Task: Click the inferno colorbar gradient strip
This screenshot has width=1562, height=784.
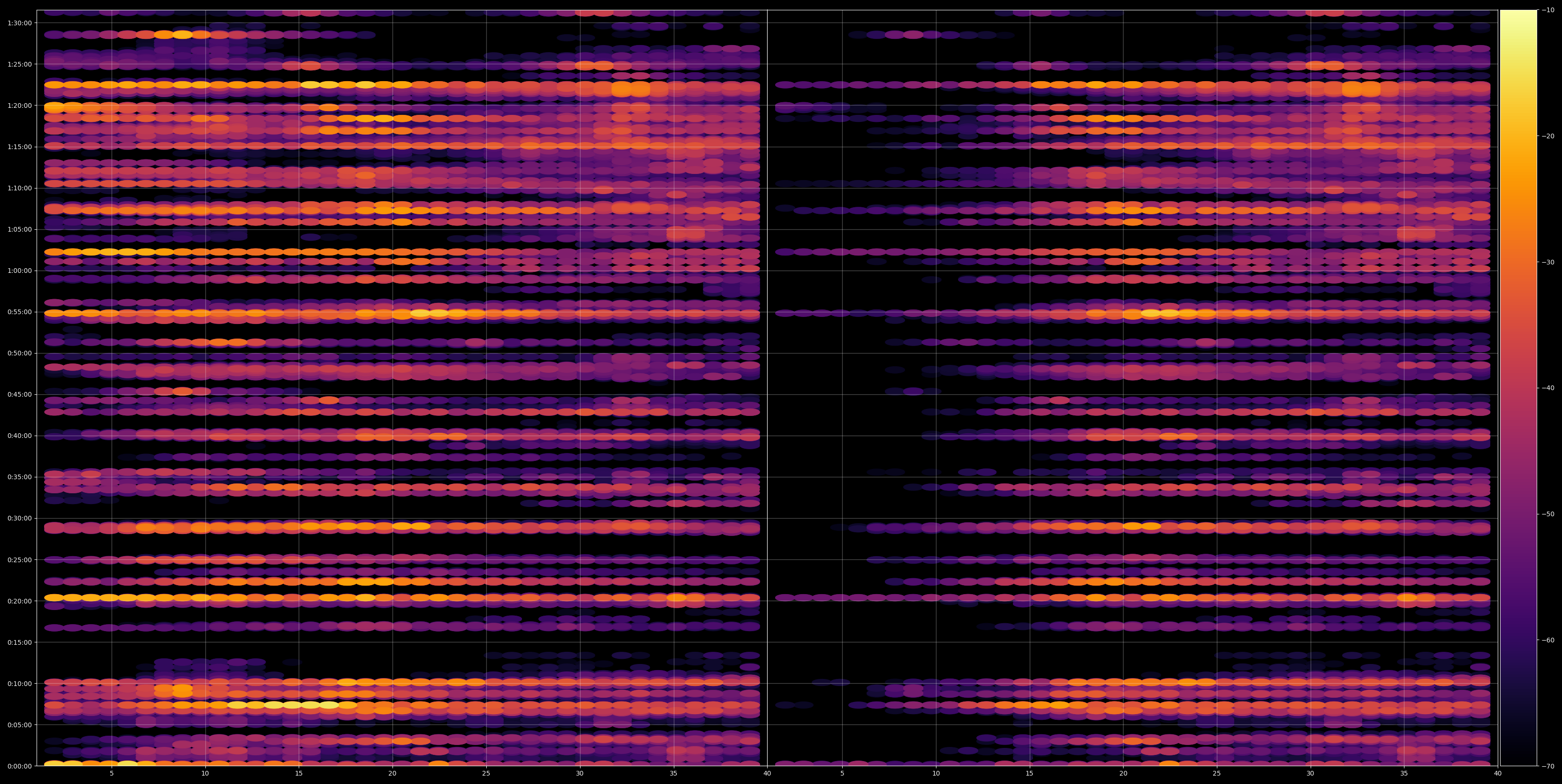Action: click(1518, 388)
